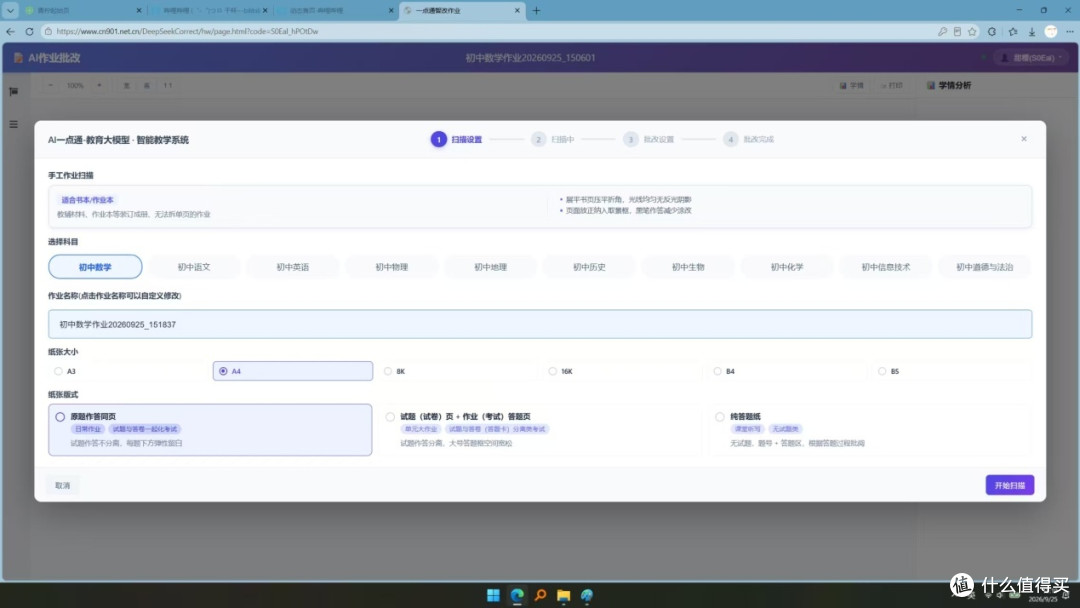Choose the 试题页 + 作业答题页 layout
The width and height of the screenshot is (1080, 608).
click(x=540, y=430)
